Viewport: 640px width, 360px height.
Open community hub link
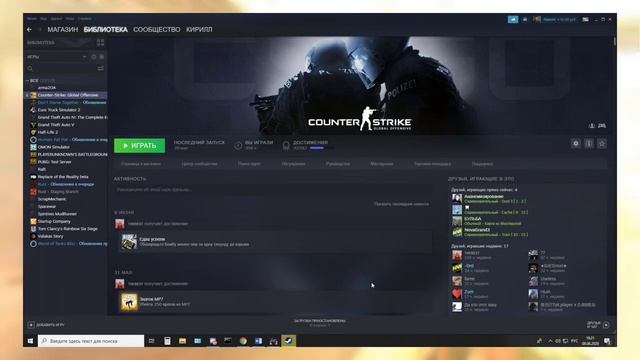pyautogui.click(x=199, y=164)
